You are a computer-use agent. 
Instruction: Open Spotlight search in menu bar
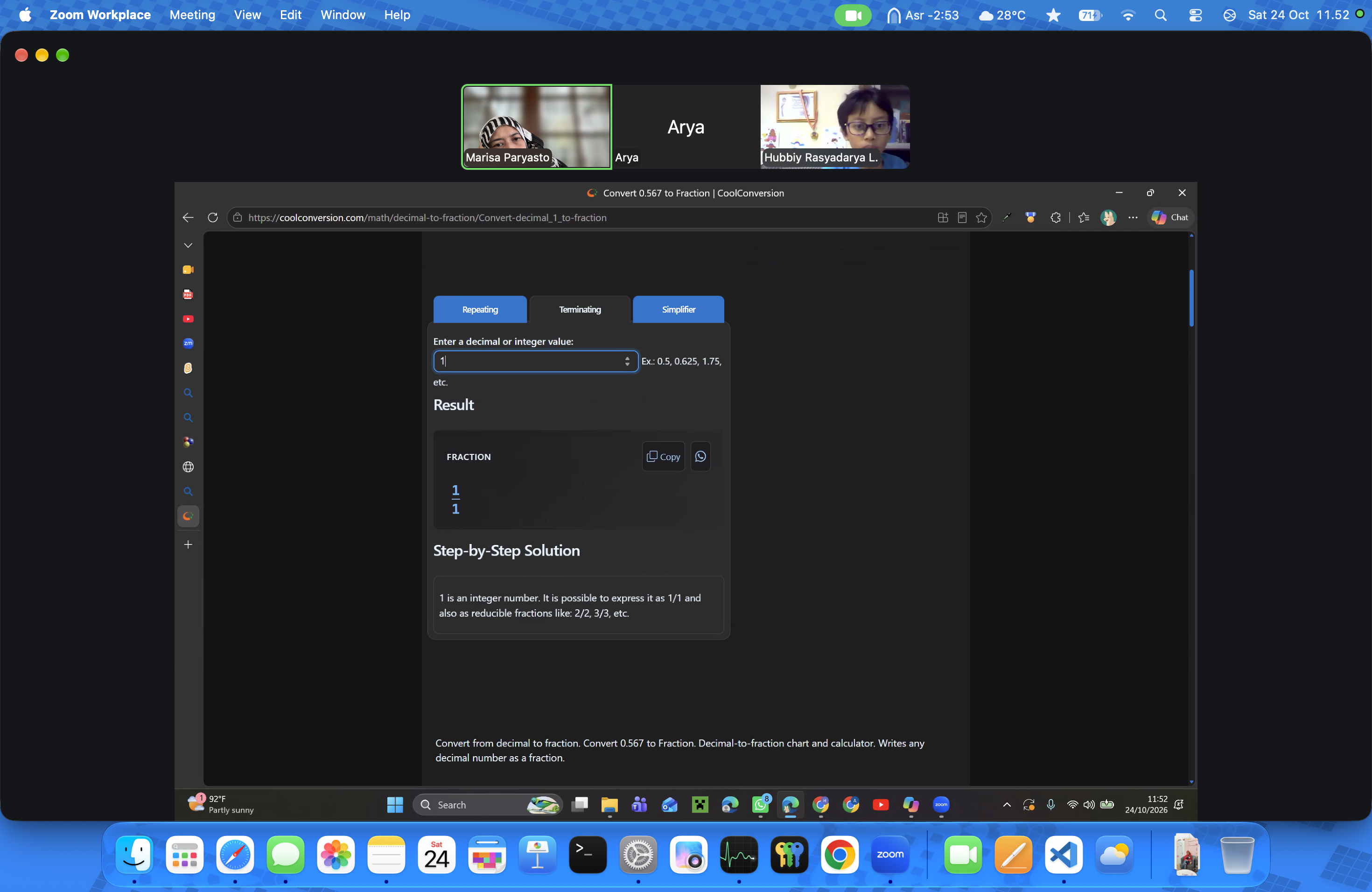tap(1161, 15)
